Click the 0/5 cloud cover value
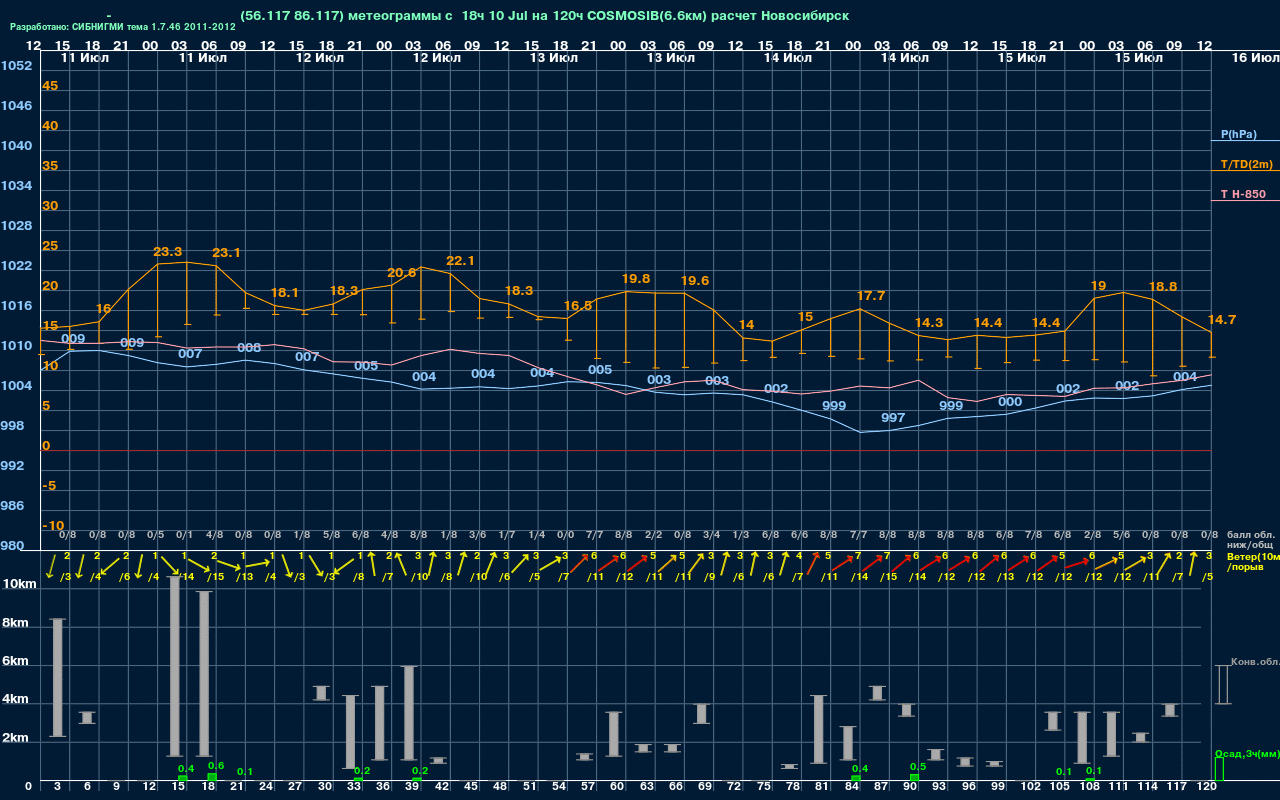 [x=155, y=535]
